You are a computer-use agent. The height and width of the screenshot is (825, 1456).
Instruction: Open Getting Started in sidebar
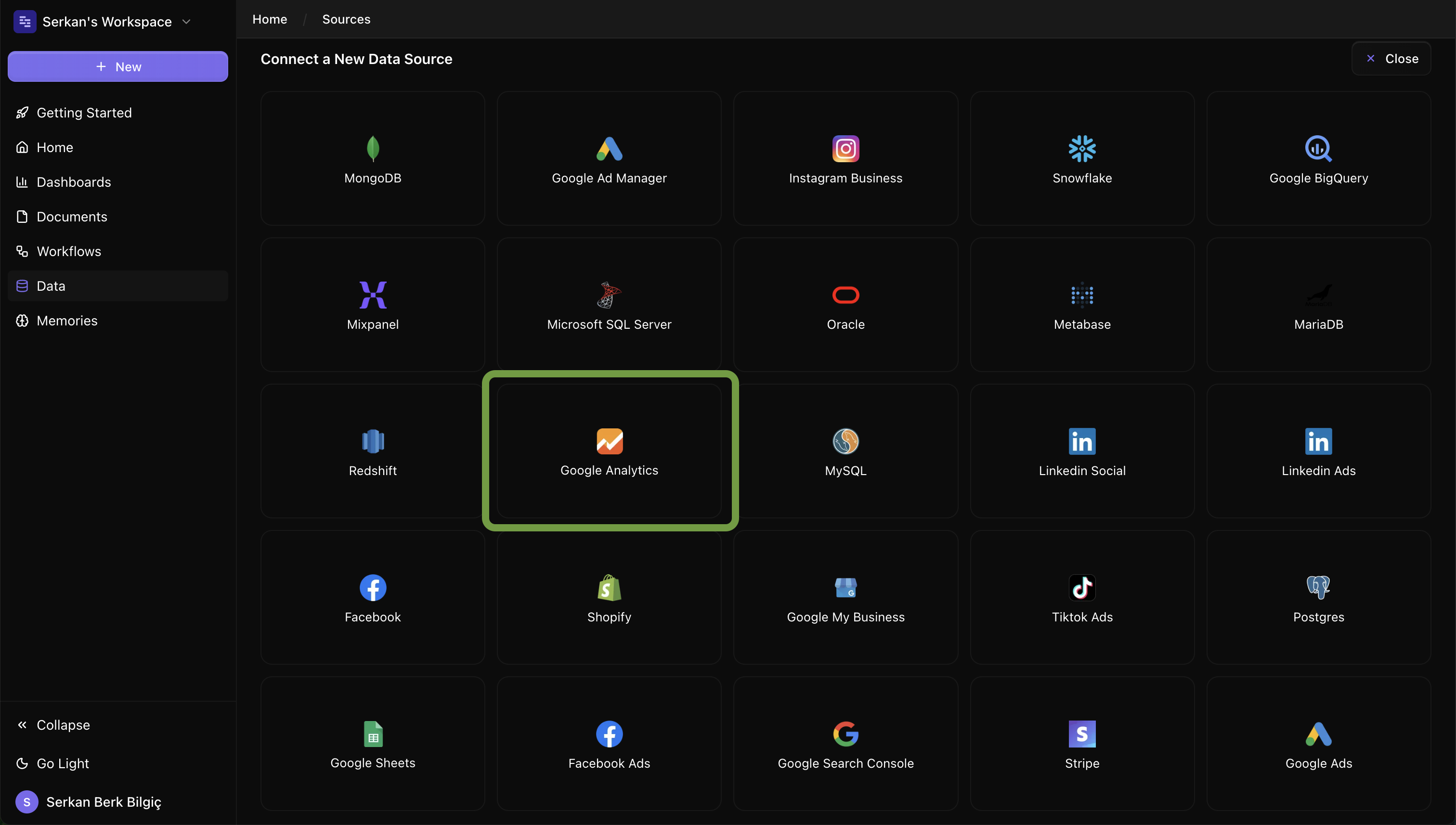[118, 113]
